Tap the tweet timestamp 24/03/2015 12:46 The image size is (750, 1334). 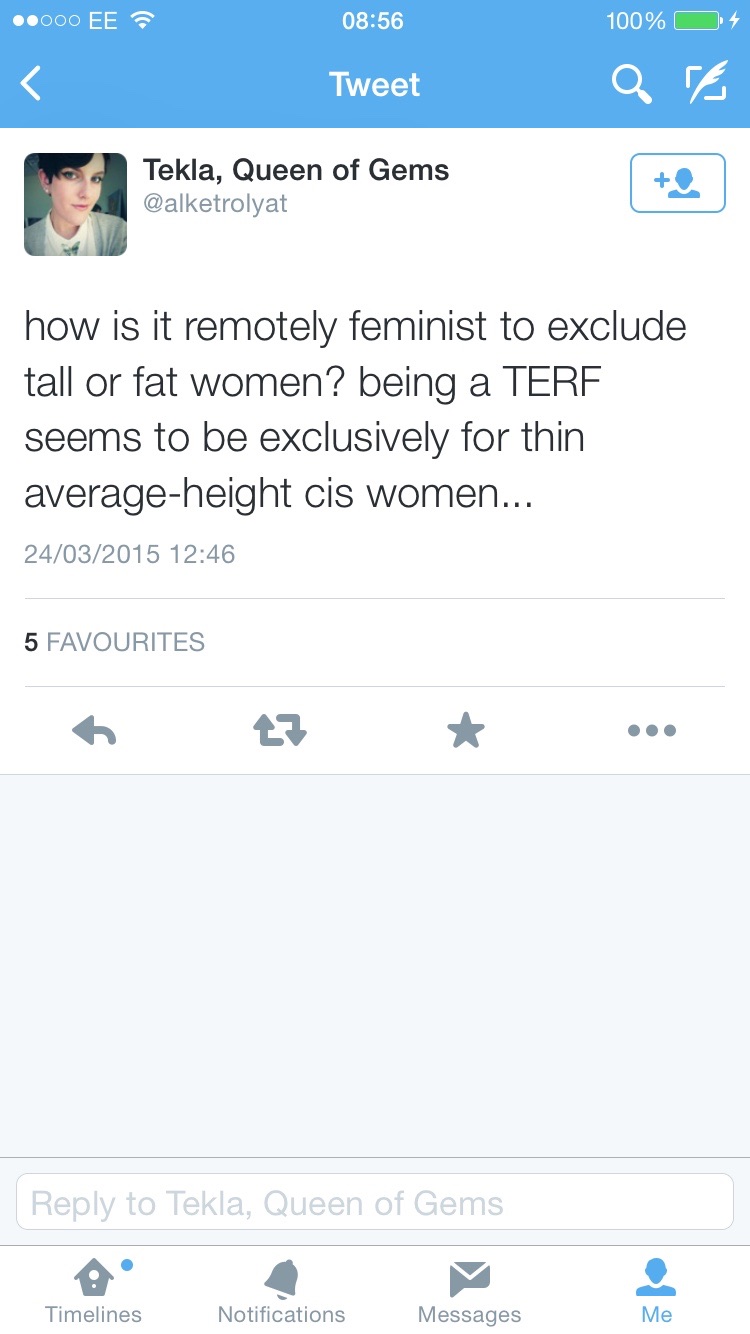[x=130, y=554]
